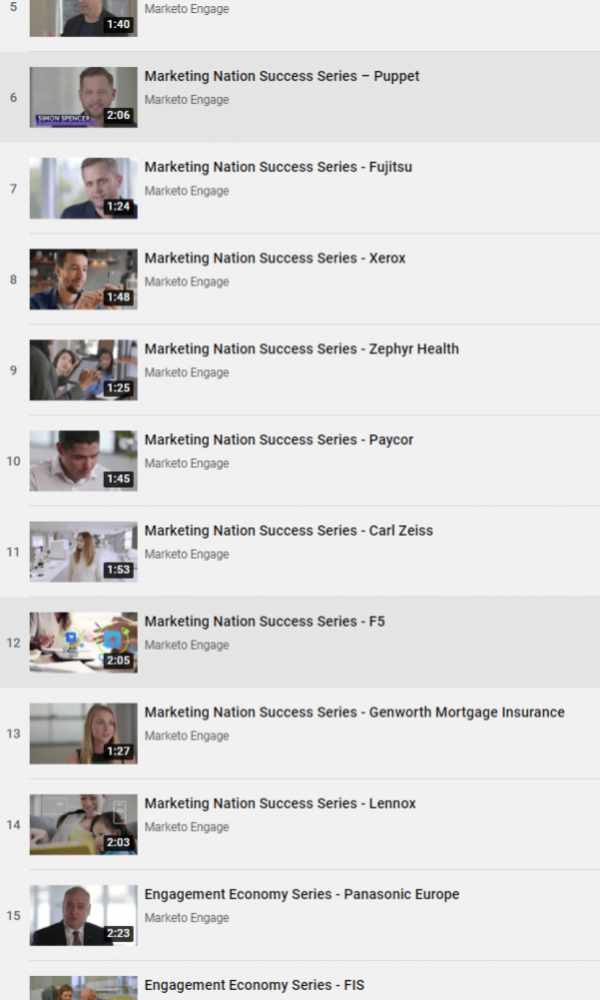Play Marketing Nation Success Series - Lennox
The height and width of the screenshot is (1000, 600).
pos(280,804)
